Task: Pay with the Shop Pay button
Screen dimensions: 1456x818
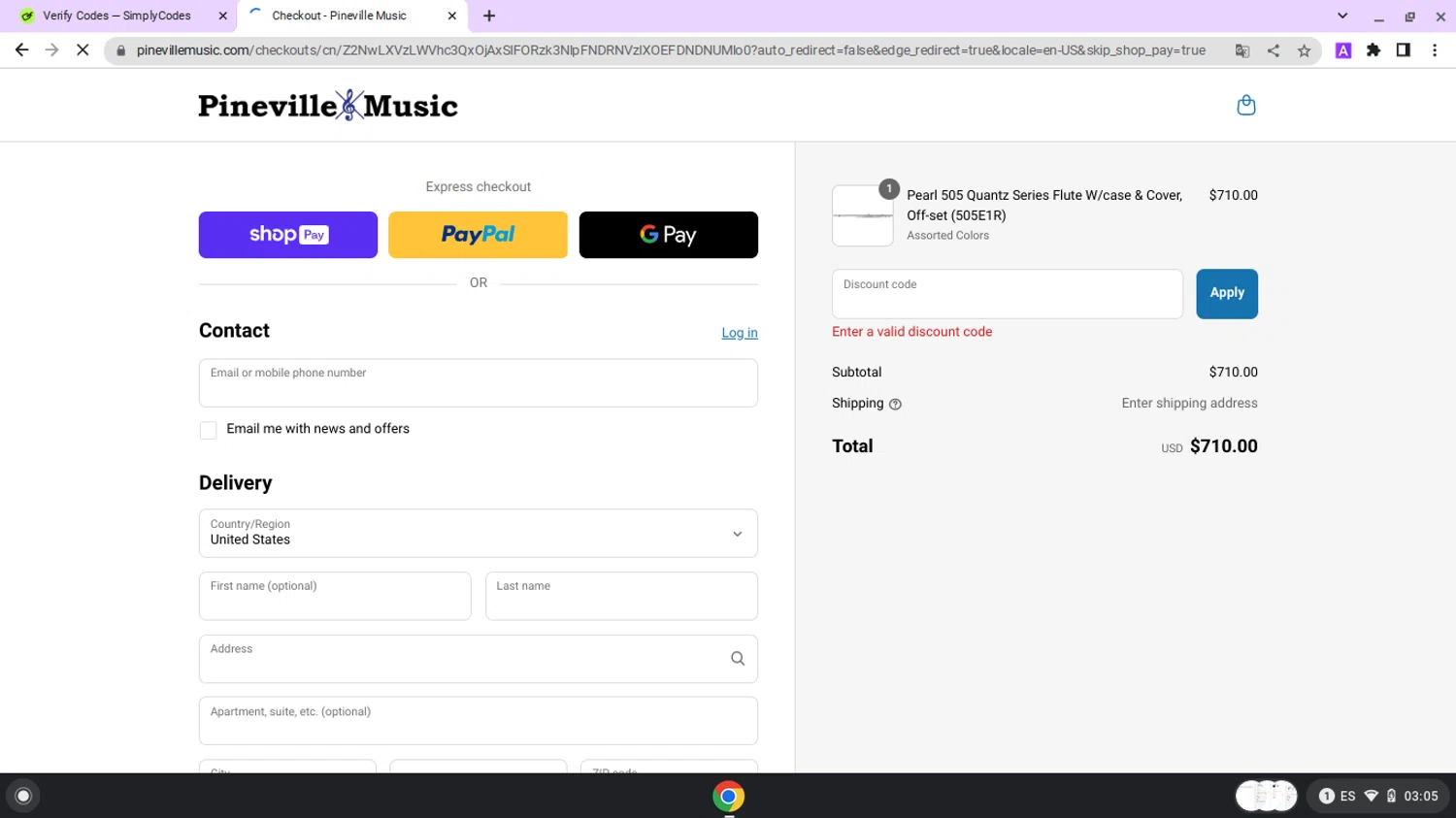Action: [288, 235]
